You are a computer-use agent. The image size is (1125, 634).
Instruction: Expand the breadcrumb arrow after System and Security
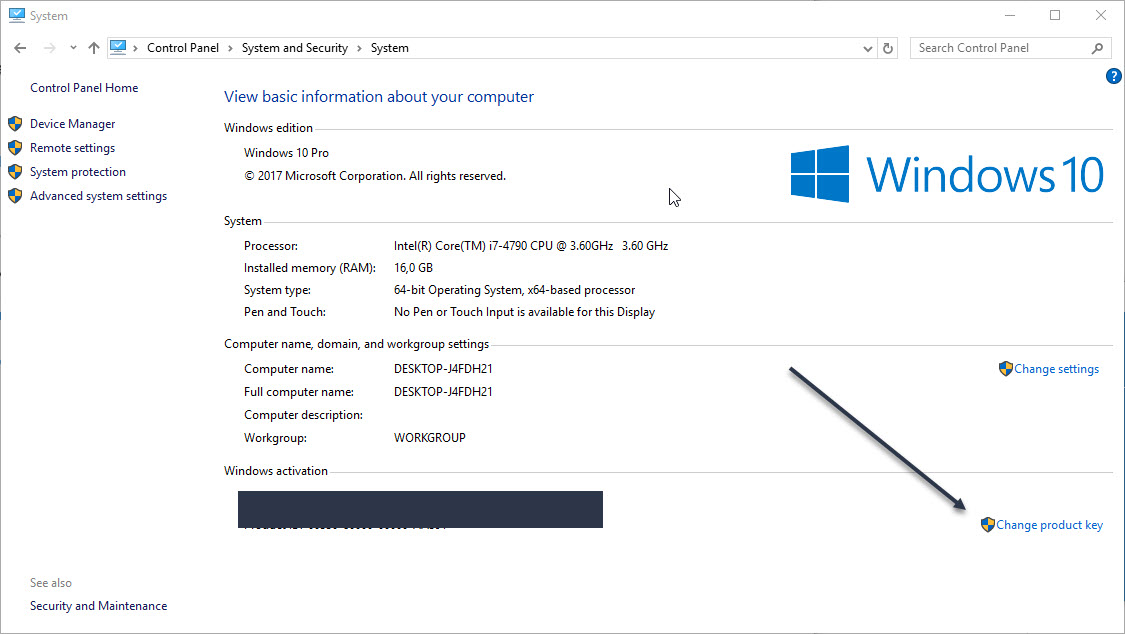coord(360,47)
